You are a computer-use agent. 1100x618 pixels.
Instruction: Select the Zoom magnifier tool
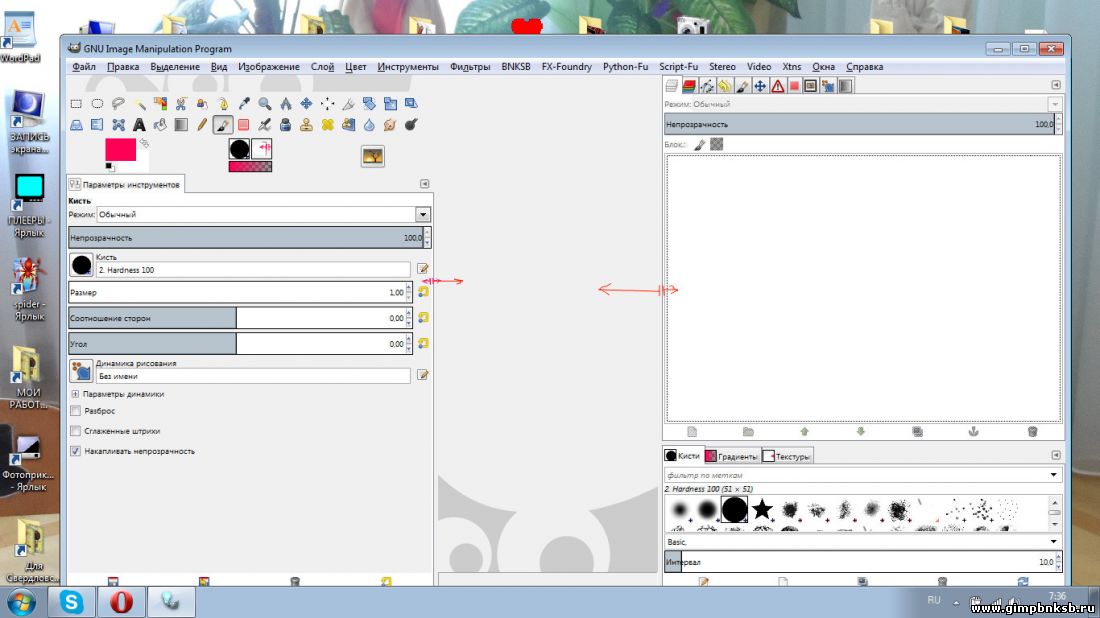click(x=264, y=104)
